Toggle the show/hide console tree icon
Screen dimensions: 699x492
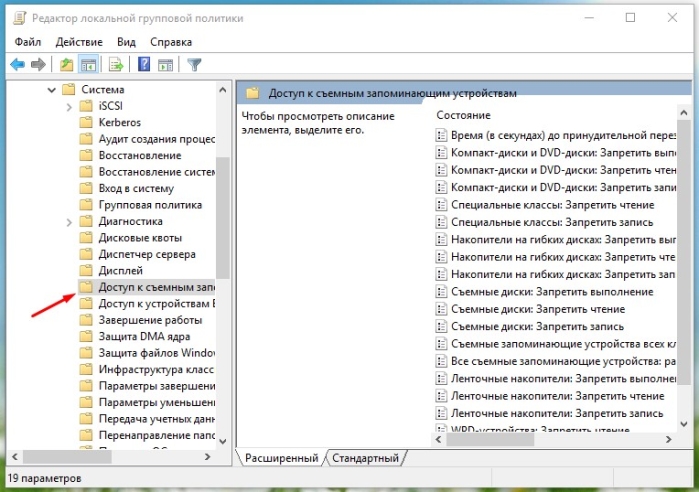[x=88, y=65]
